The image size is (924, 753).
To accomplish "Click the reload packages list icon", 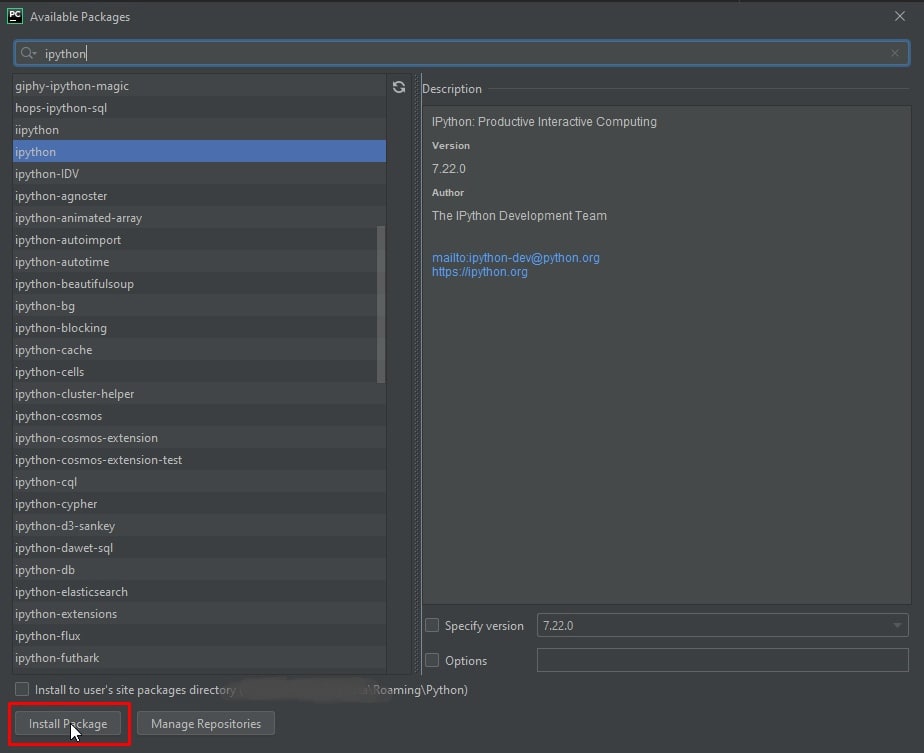I will pyautogui.click(x=399, y=87).
